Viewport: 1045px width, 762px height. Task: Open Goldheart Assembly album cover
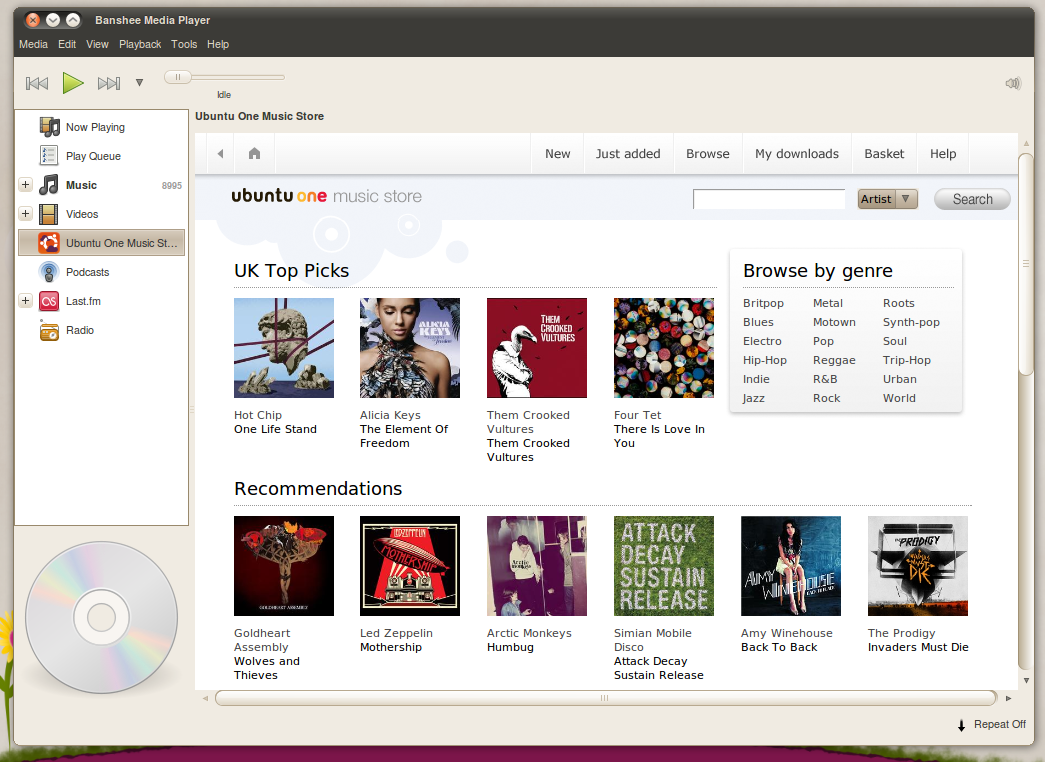[x=284, y=566]
